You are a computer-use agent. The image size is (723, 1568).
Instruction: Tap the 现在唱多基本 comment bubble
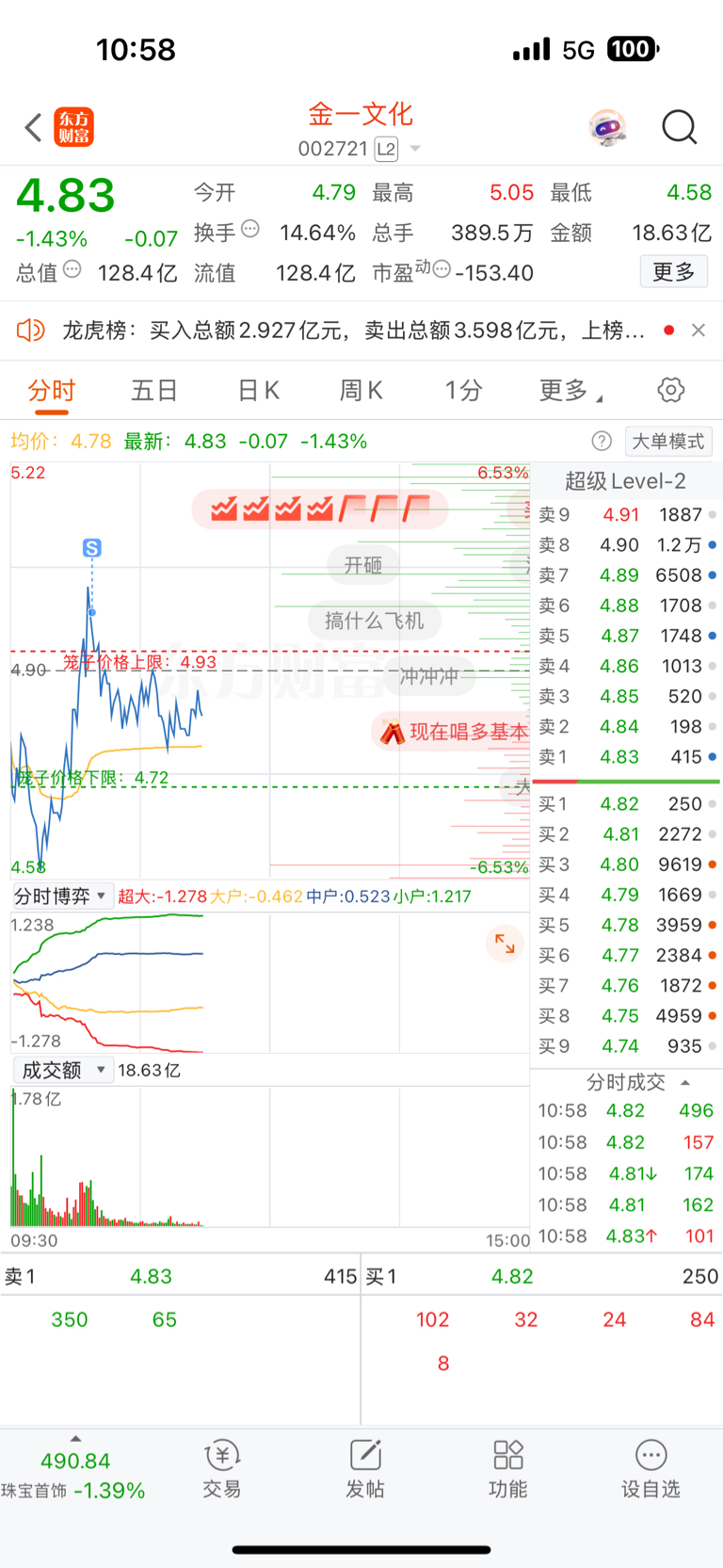[x=451, y=732]
